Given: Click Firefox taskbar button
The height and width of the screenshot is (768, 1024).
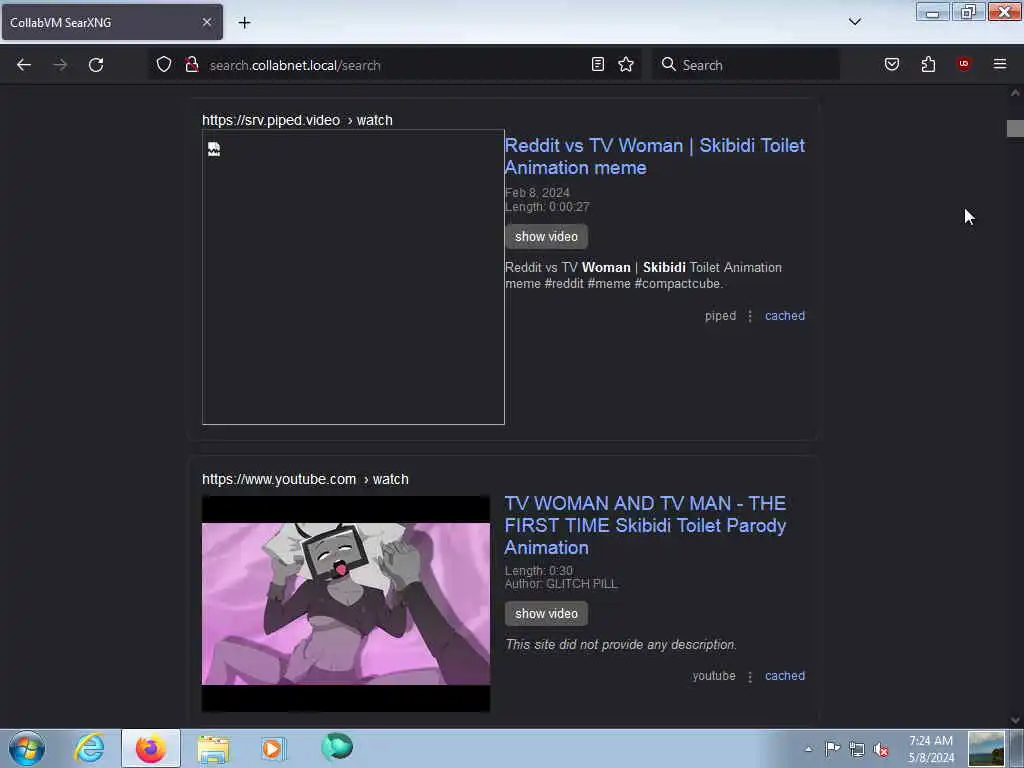Looking at the screenshot, I should click(151, 748).
